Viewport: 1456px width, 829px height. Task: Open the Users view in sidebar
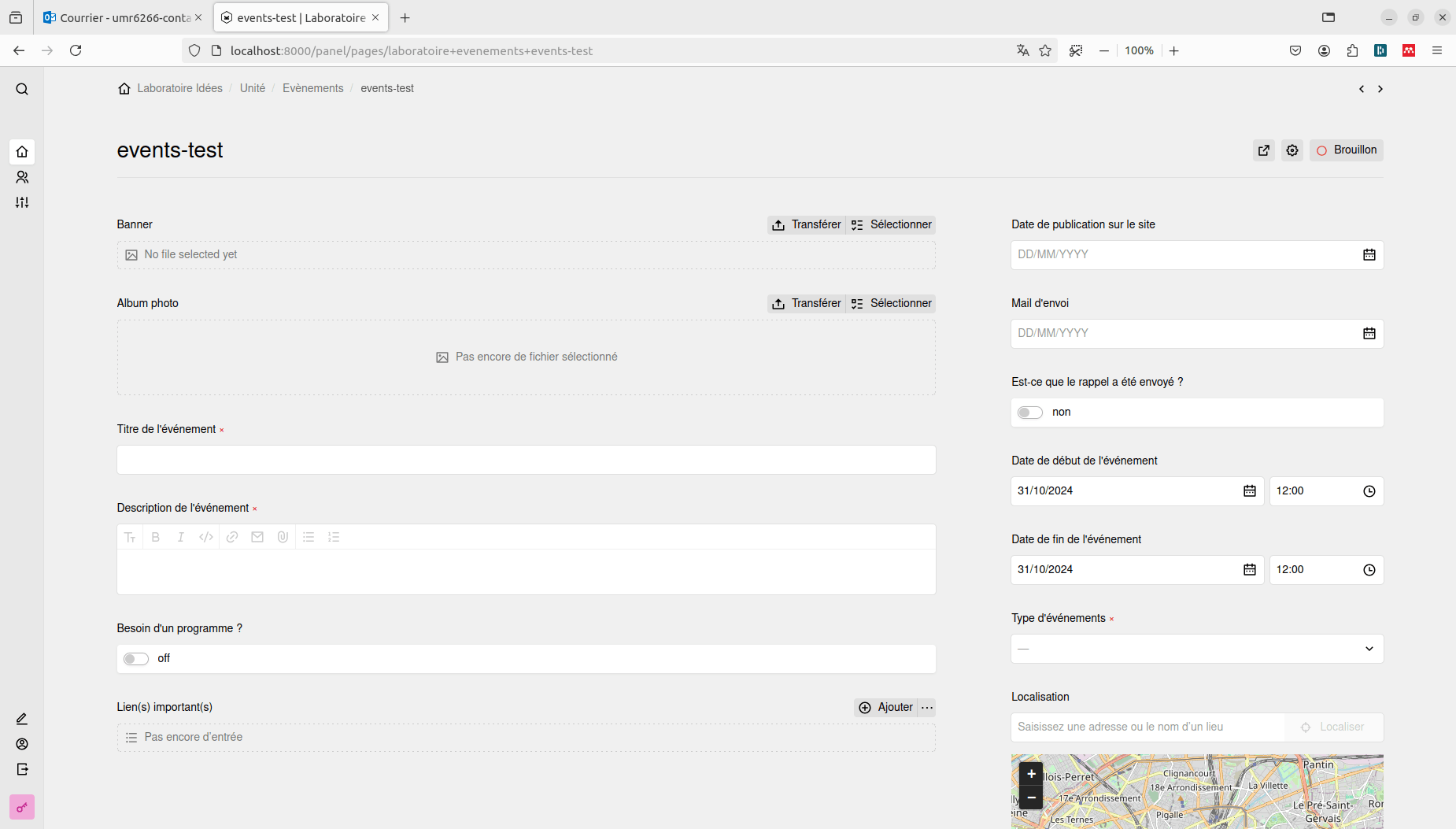point(22,177)
